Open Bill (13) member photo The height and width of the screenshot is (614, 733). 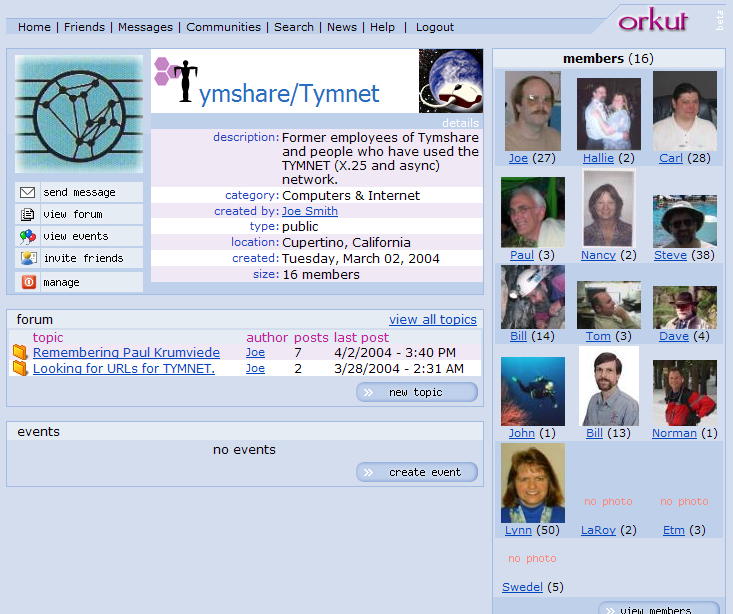[609, 386]
